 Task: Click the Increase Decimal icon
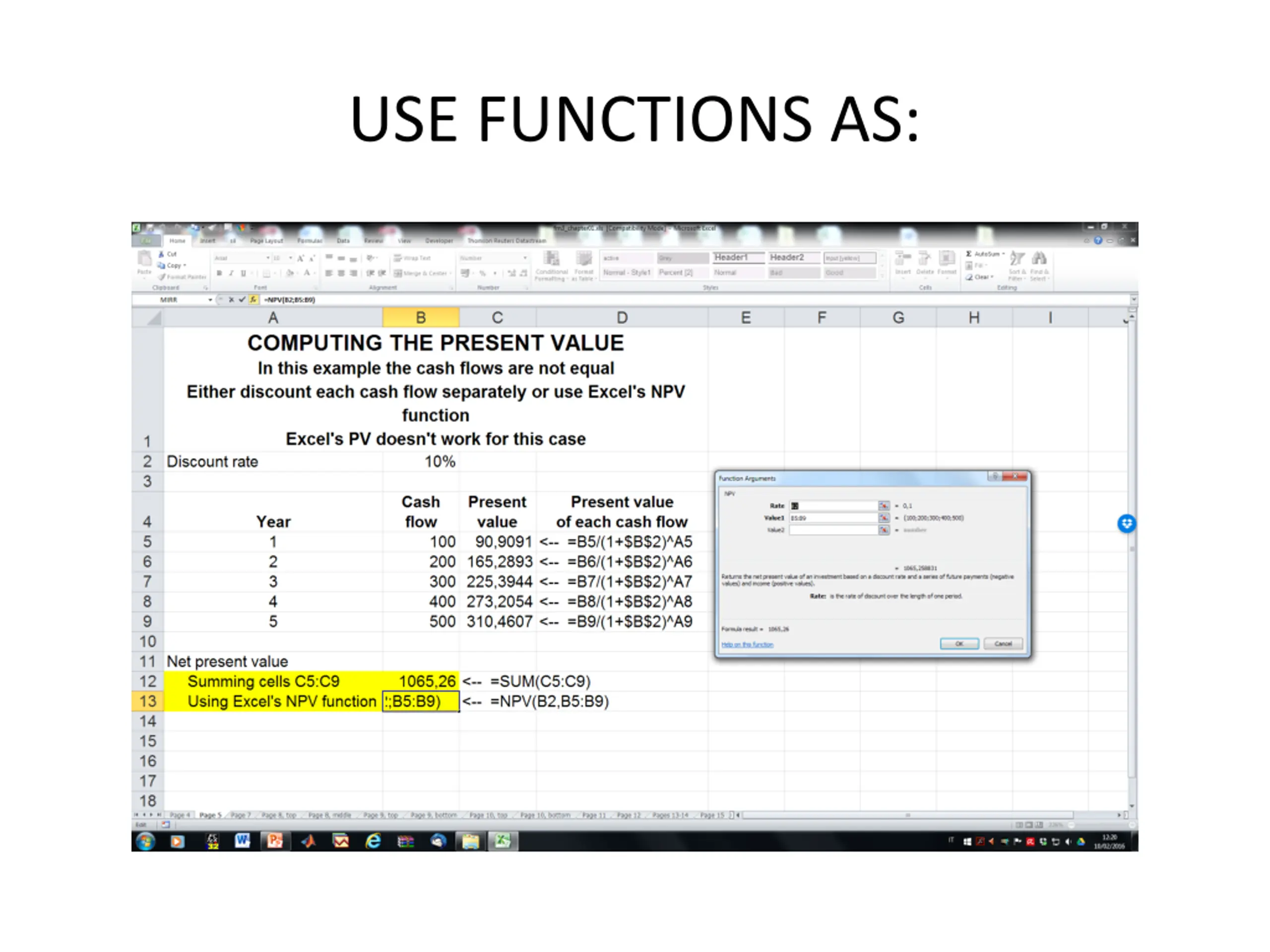coord(511,273)
